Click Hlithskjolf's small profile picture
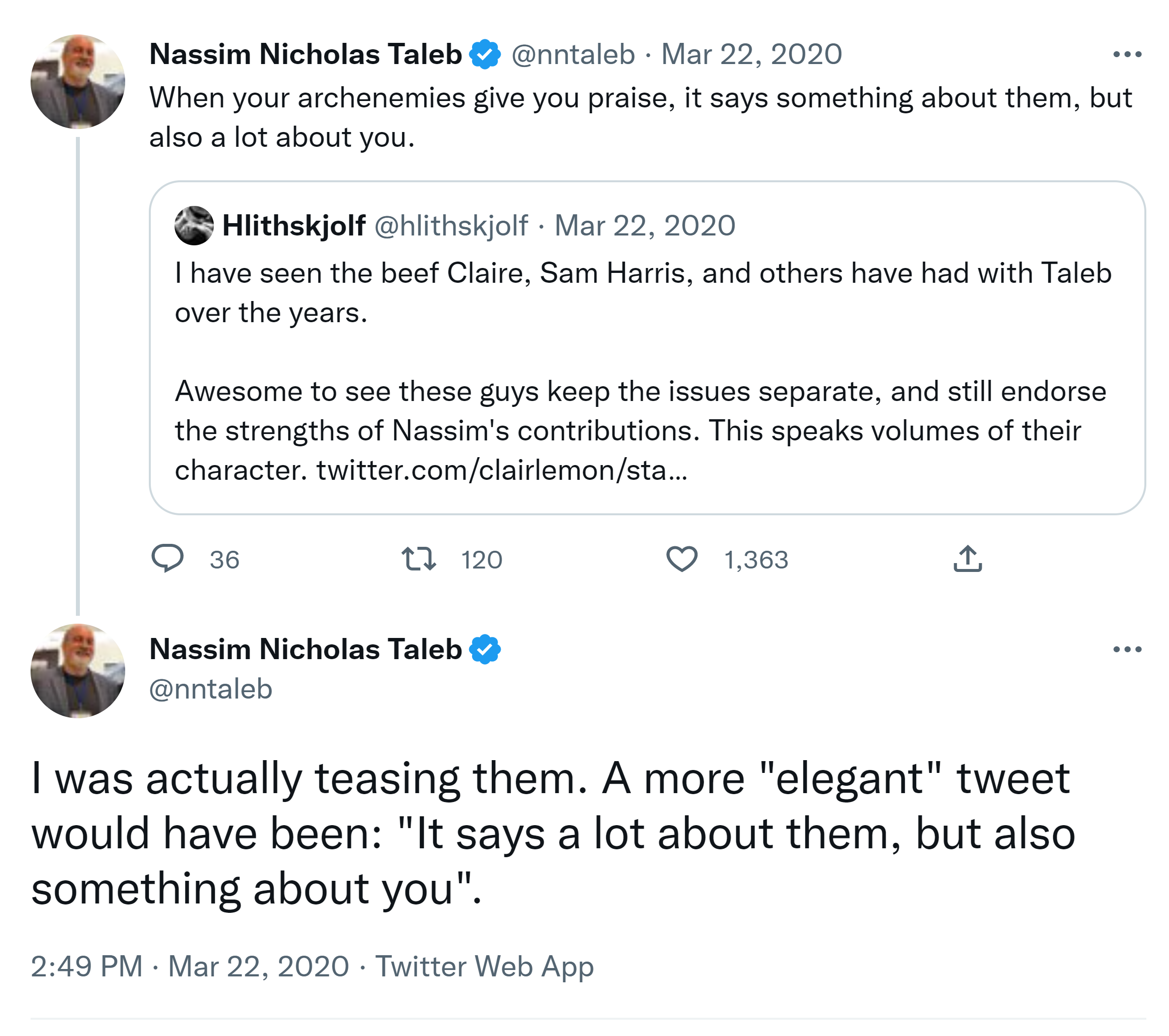The image size is (1169, 1036). [195, 225]
